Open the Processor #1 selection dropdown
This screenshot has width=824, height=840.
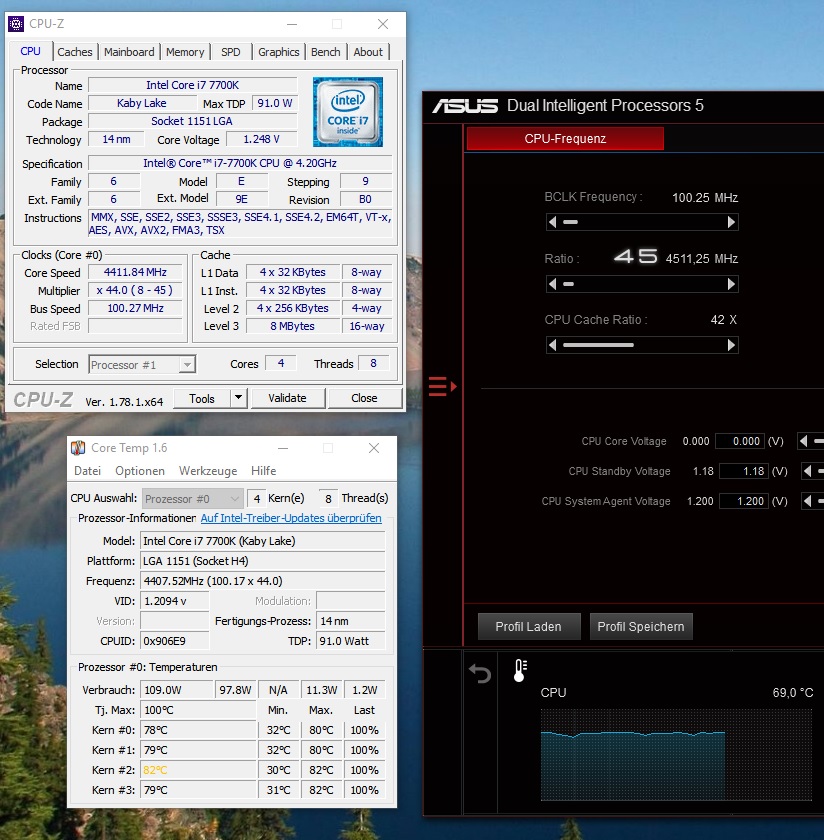(x=142, y=365)
